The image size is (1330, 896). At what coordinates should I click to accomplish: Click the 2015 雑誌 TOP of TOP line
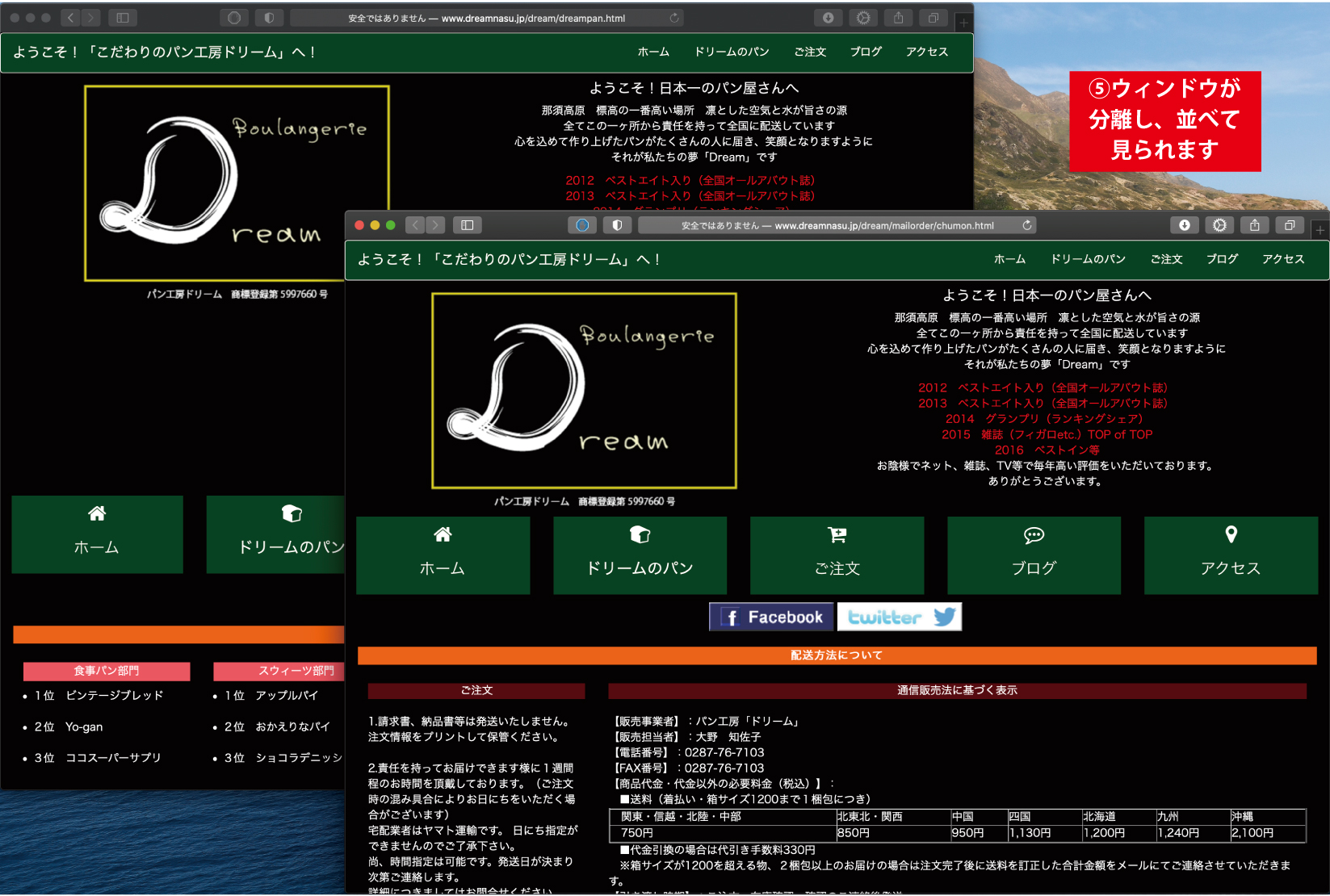(1047, 434)
